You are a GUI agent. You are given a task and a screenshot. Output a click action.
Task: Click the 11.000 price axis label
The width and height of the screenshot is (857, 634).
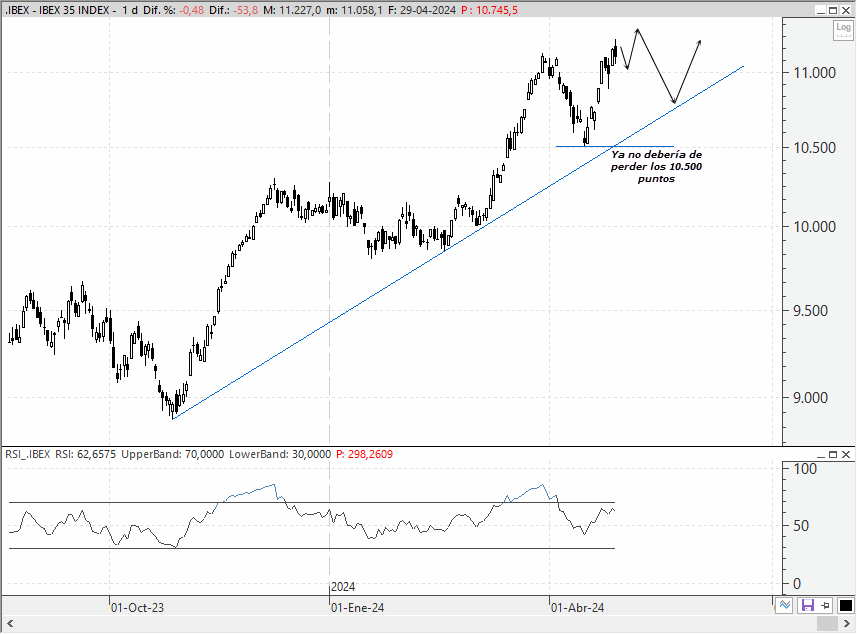click(x=814, y=72)
